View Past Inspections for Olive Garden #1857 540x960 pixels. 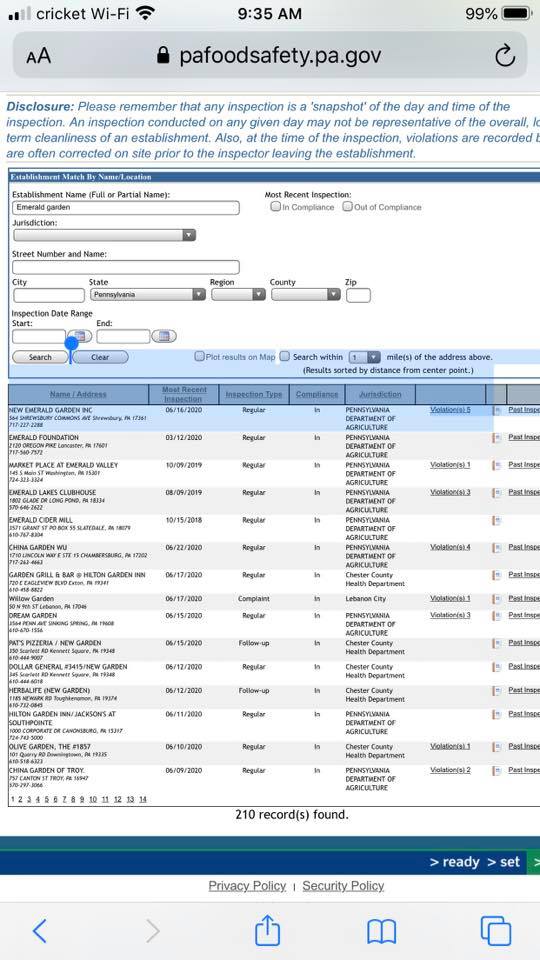click(x=524, y=746)
